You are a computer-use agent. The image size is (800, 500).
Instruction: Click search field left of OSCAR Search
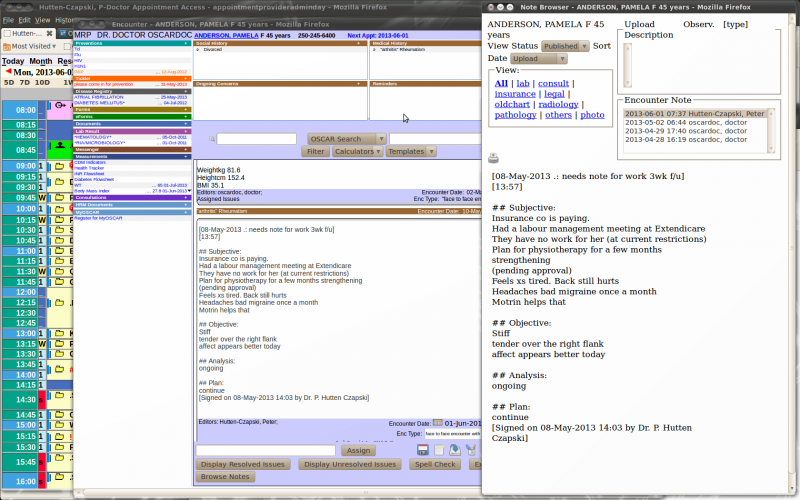click(257, 139)
